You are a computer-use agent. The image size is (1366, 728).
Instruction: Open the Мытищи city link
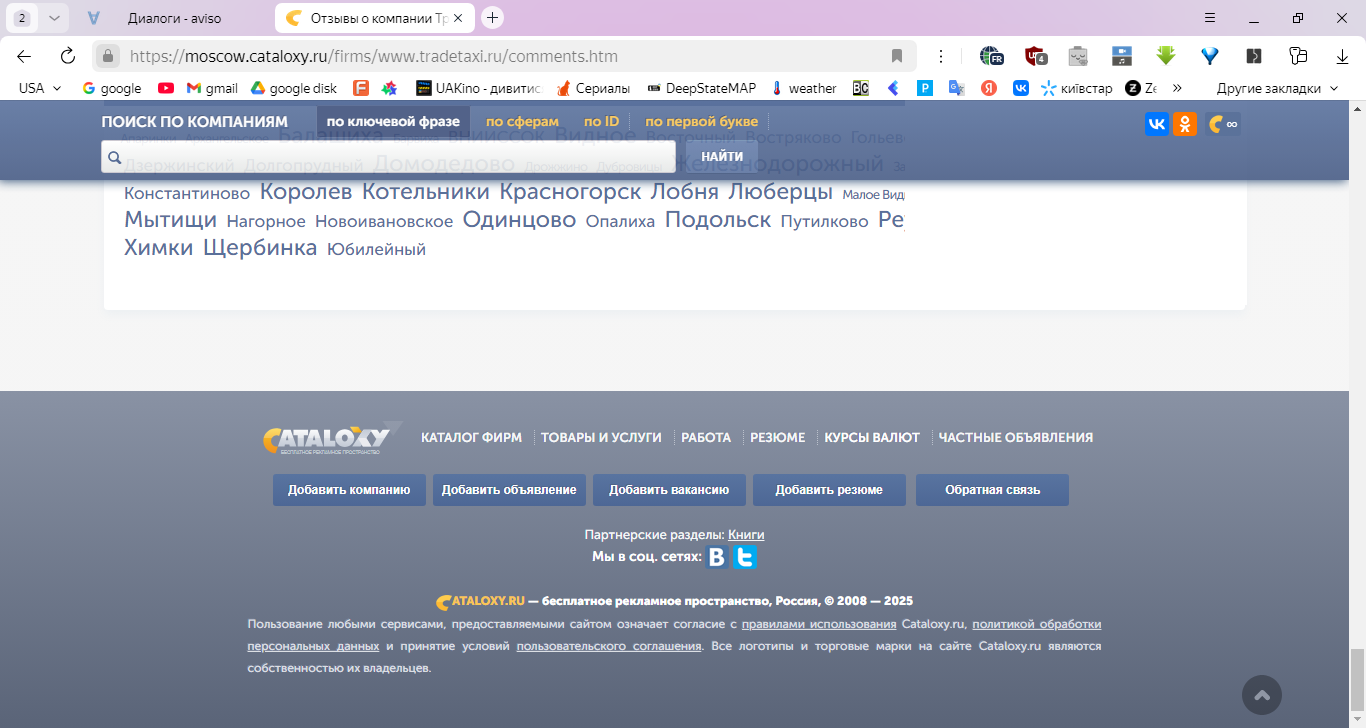click(170, 220)
